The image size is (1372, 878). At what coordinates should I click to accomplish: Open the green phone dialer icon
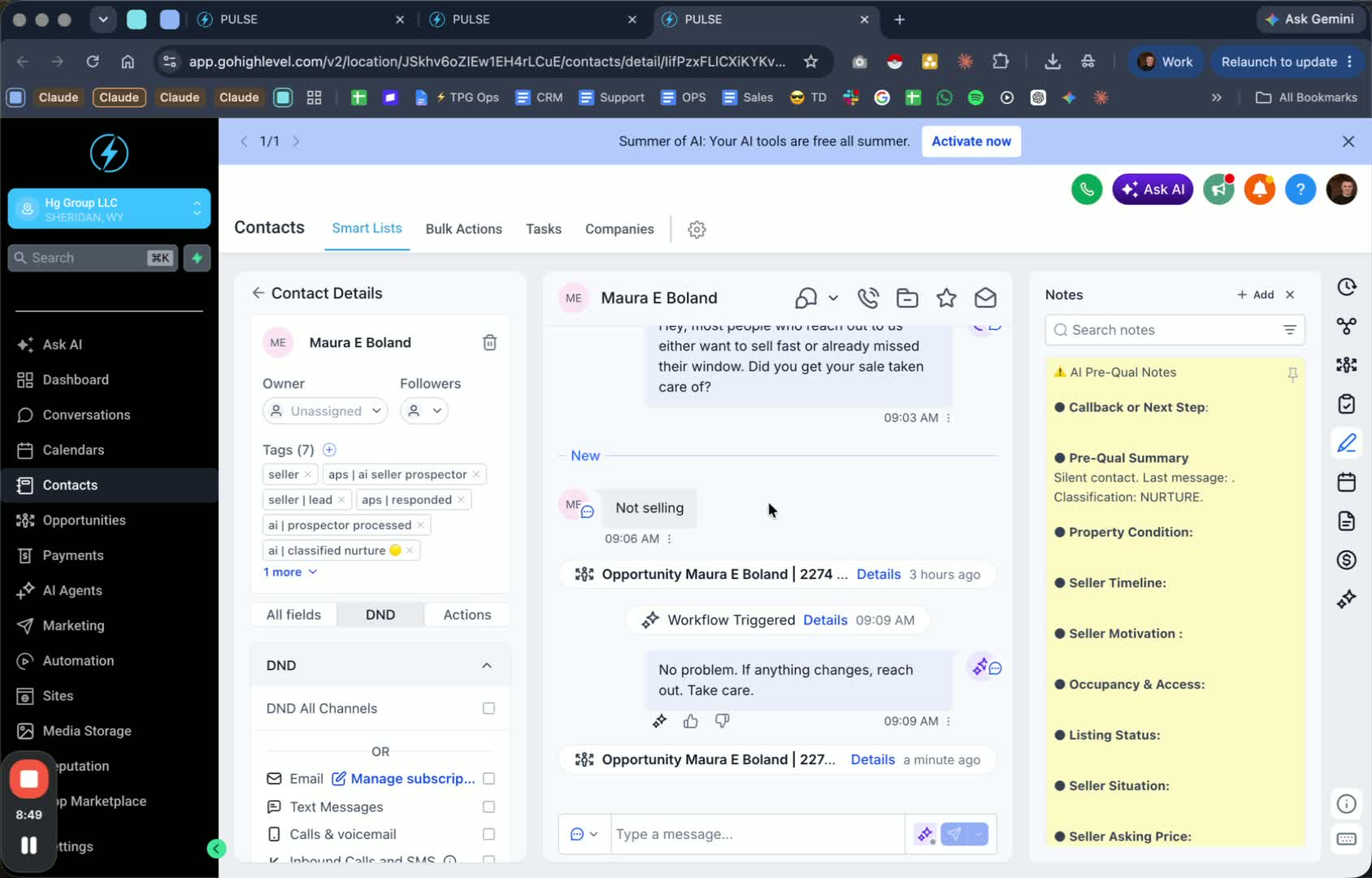click(x=1087, y=189)
